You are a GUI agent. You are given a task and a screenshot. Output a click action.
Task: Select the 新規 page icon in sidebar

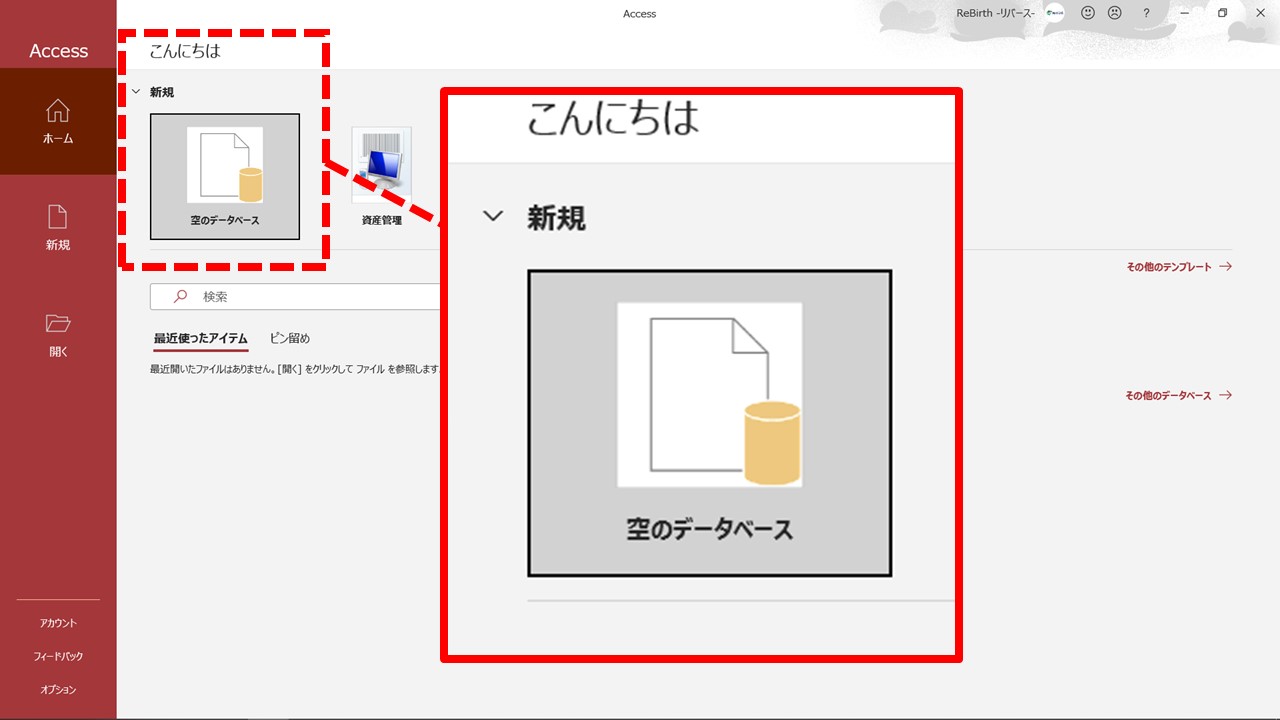tap(58, 216)
